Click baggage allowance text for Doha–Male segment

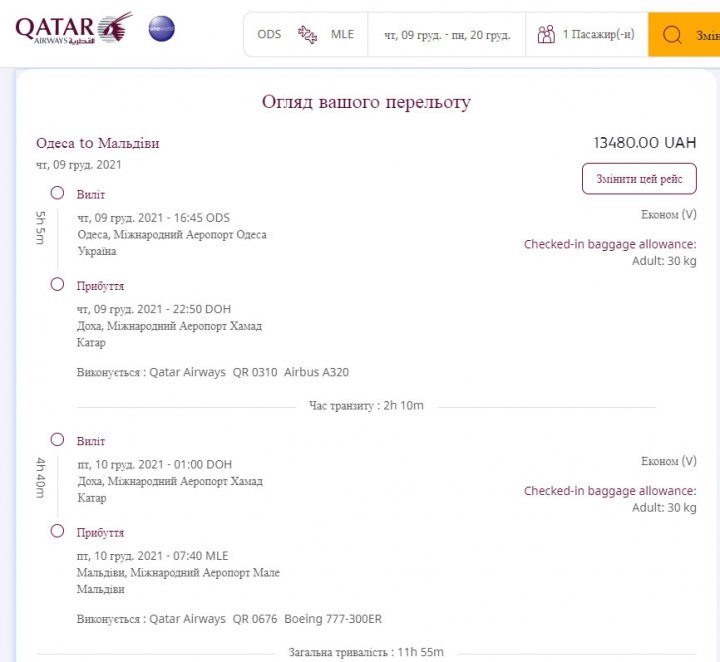point(610,491)
